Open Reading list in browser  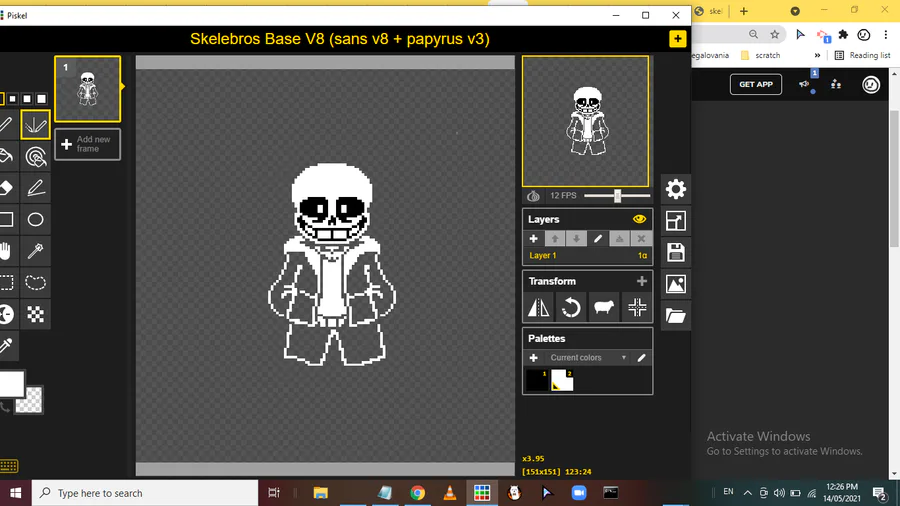tap(862, 56)
